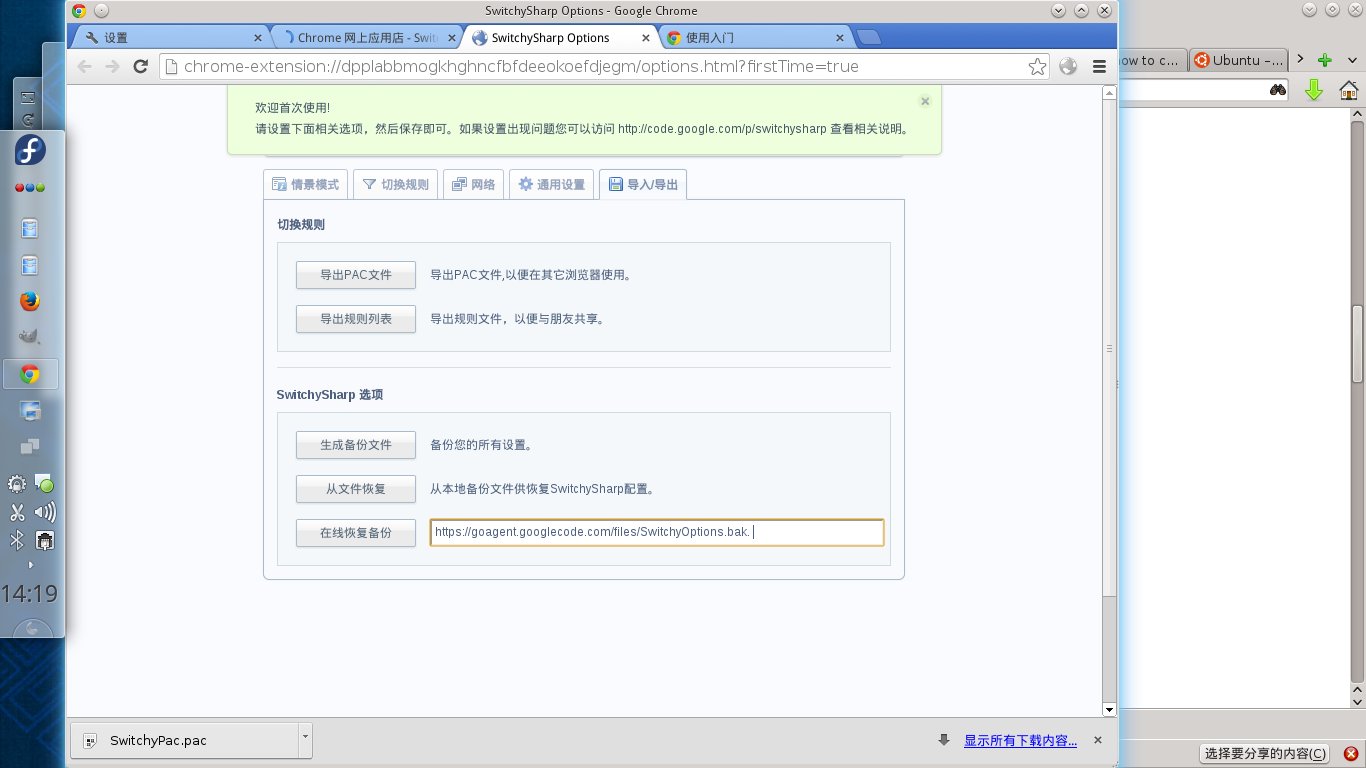Screen dimensions: 1366x768
Task: Click the download arrow icon beside 显示所有下载内容
Action: [x=944, y=741]
